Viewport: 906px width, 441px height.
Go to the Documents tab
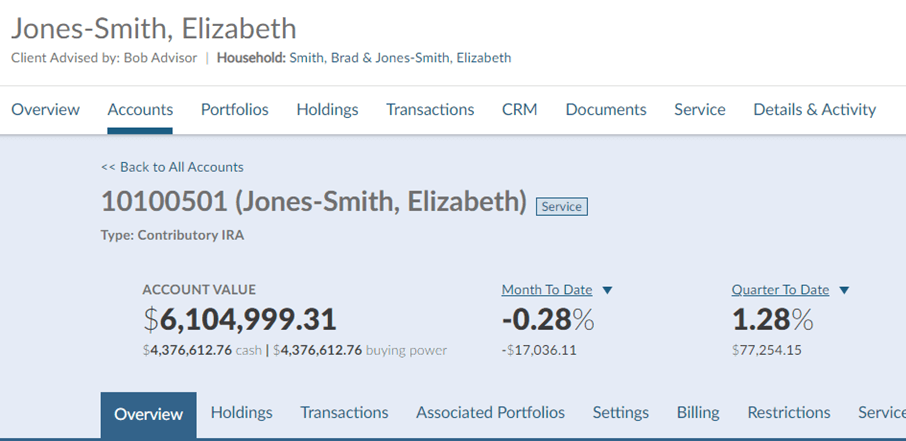pyautogui.click(x=606, y=110)
